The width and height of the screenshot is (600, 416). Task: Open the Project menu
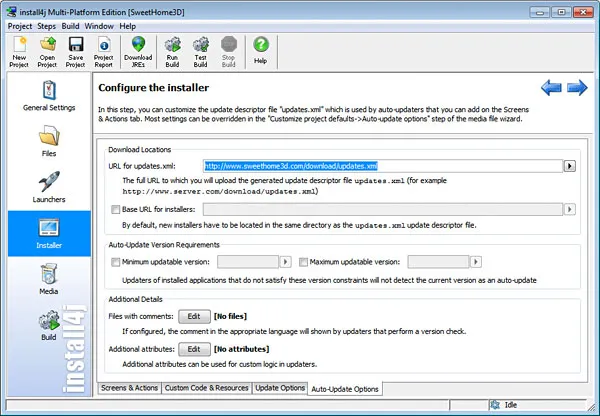click(20, 26)
